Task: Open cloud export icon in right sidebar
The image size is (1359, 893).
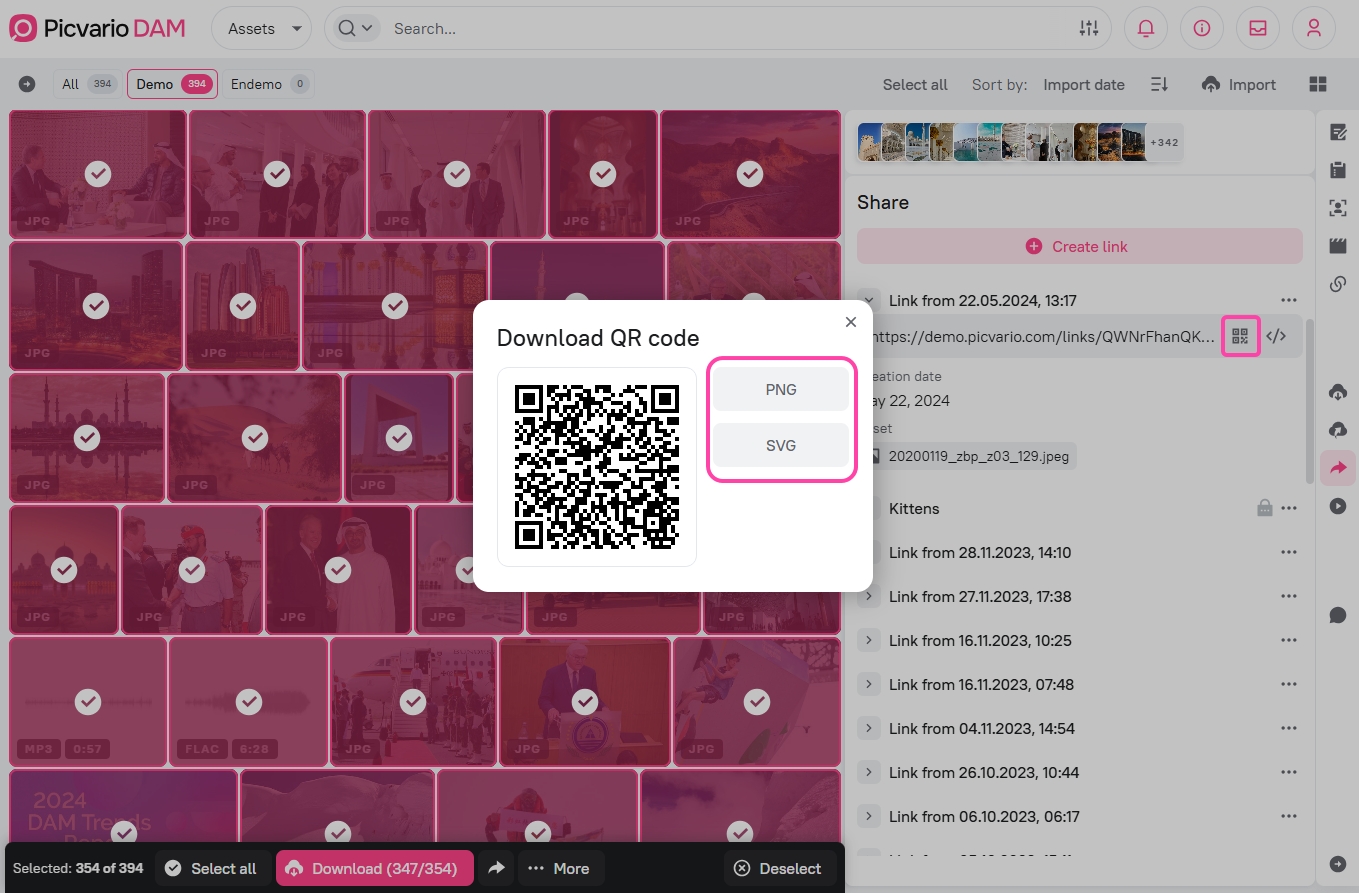Action: pos(1338,430)
